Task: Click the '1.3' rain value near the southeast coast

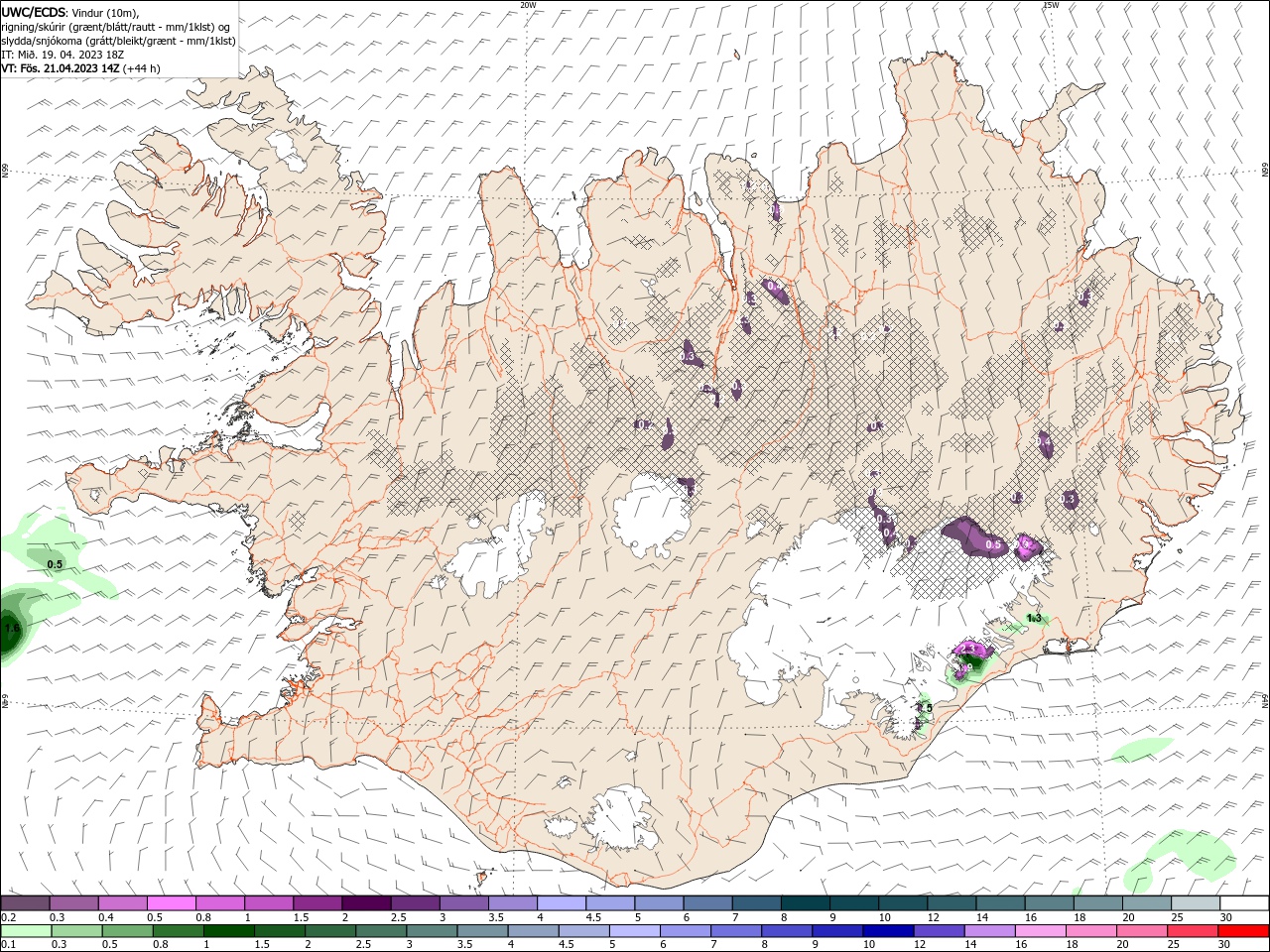Action: point(1034,618)
